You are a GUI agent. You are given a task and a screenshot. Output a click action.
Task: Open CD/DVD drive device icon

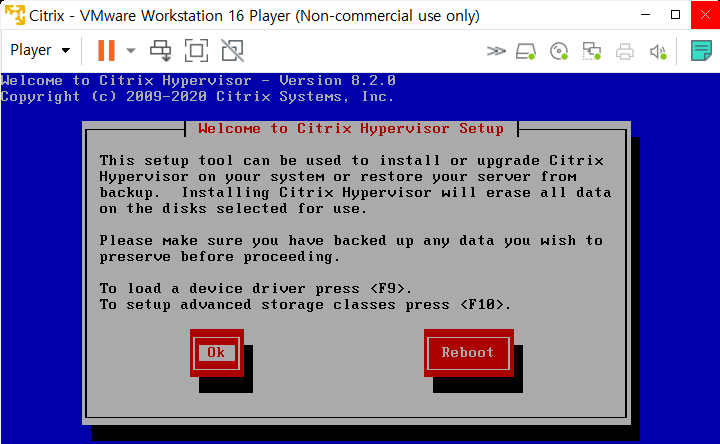(559, 51)
